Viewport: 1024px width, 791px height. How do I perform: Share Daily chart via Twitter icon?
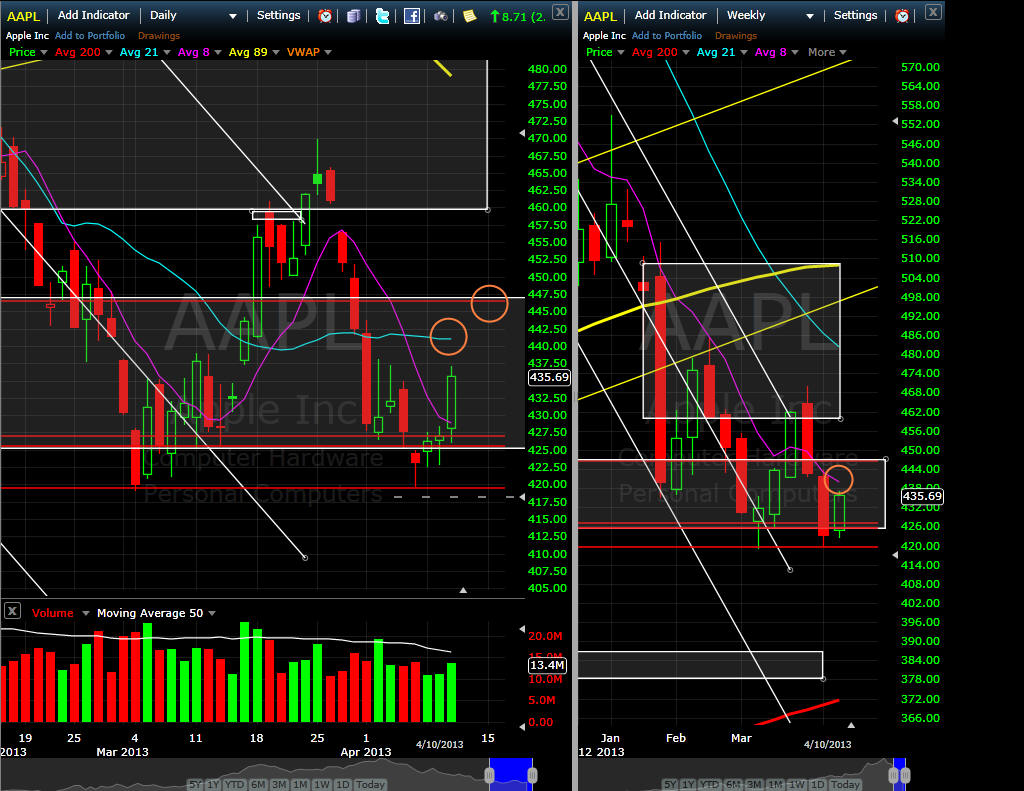pyautogui.click(x=383, y=16)
